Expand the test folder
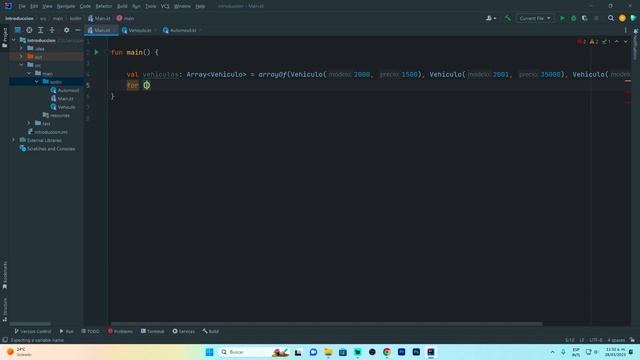Viewport: 640px width, 360px height. pos(29,123)
